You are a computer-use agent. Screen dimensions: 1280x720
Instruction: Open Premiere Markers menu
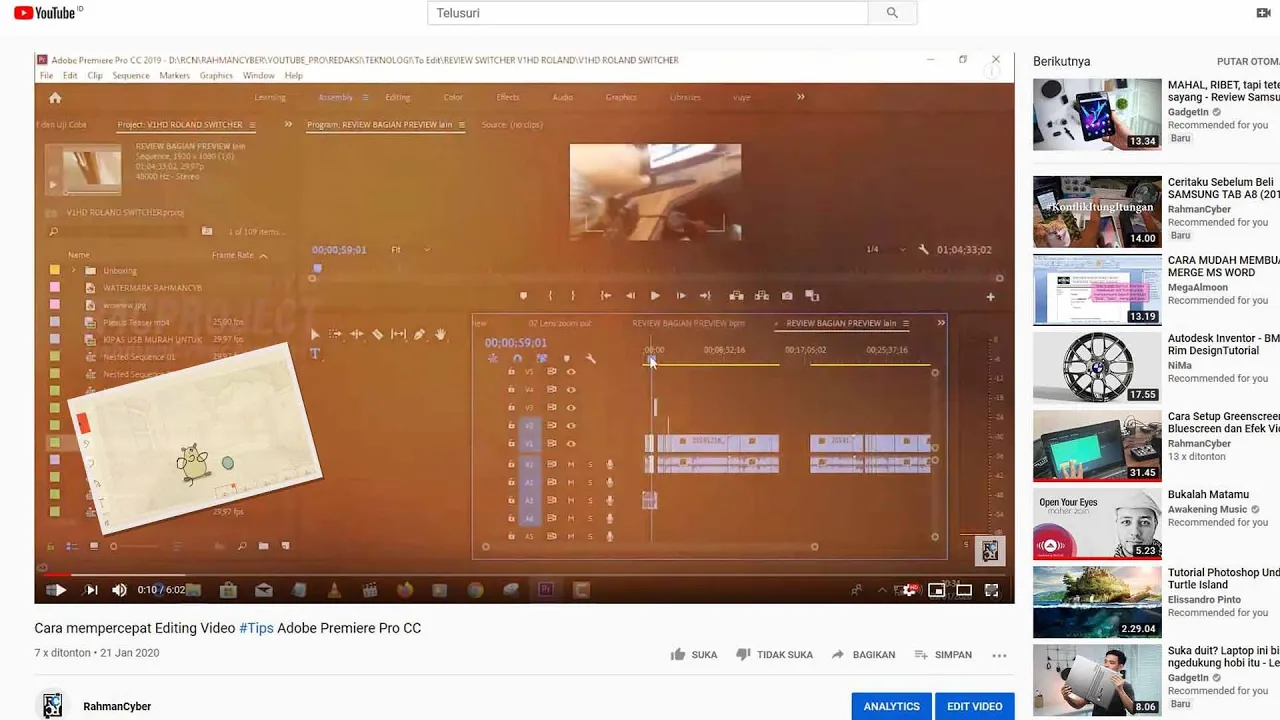click(x=174, y=76)
